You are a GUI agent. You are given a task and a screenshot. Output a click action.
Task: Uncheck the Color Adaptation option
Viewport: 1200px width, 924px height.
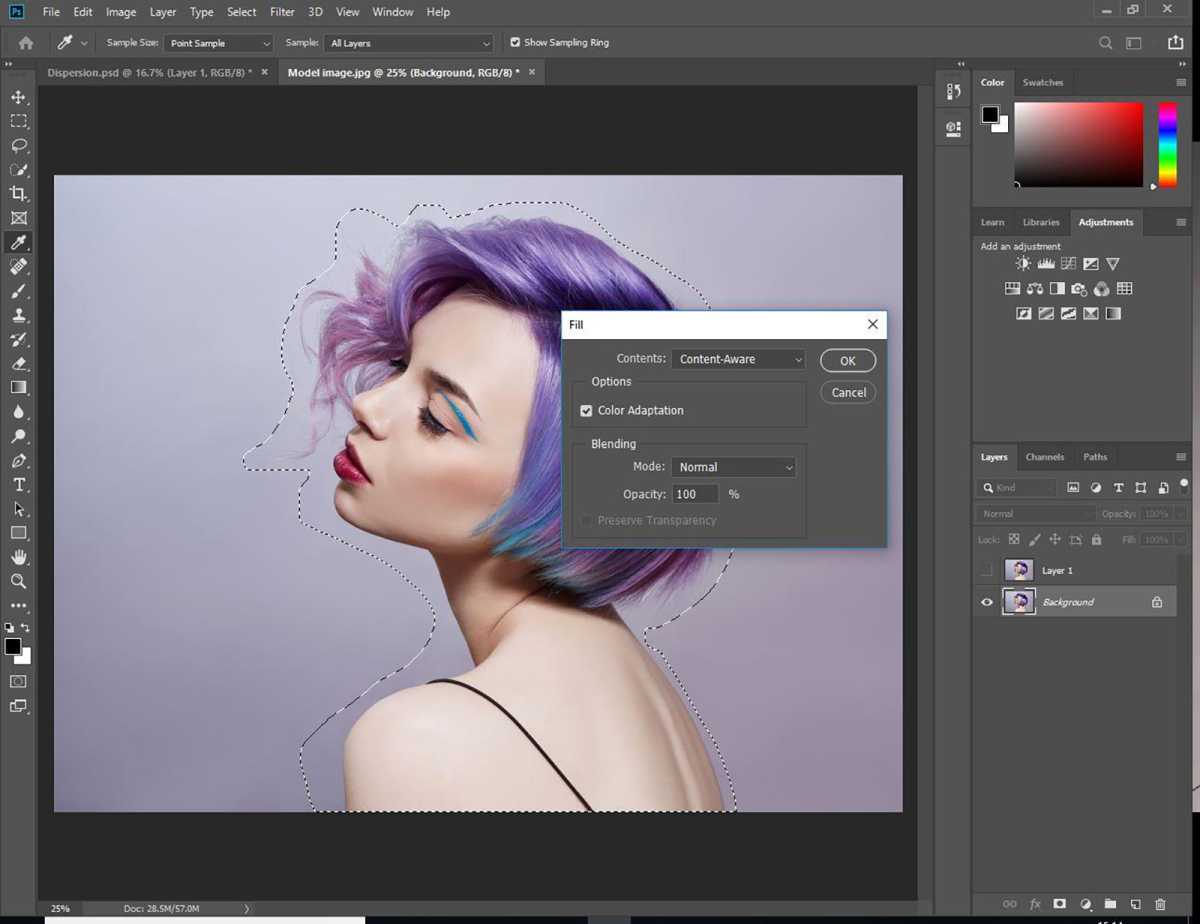(586, 410)
